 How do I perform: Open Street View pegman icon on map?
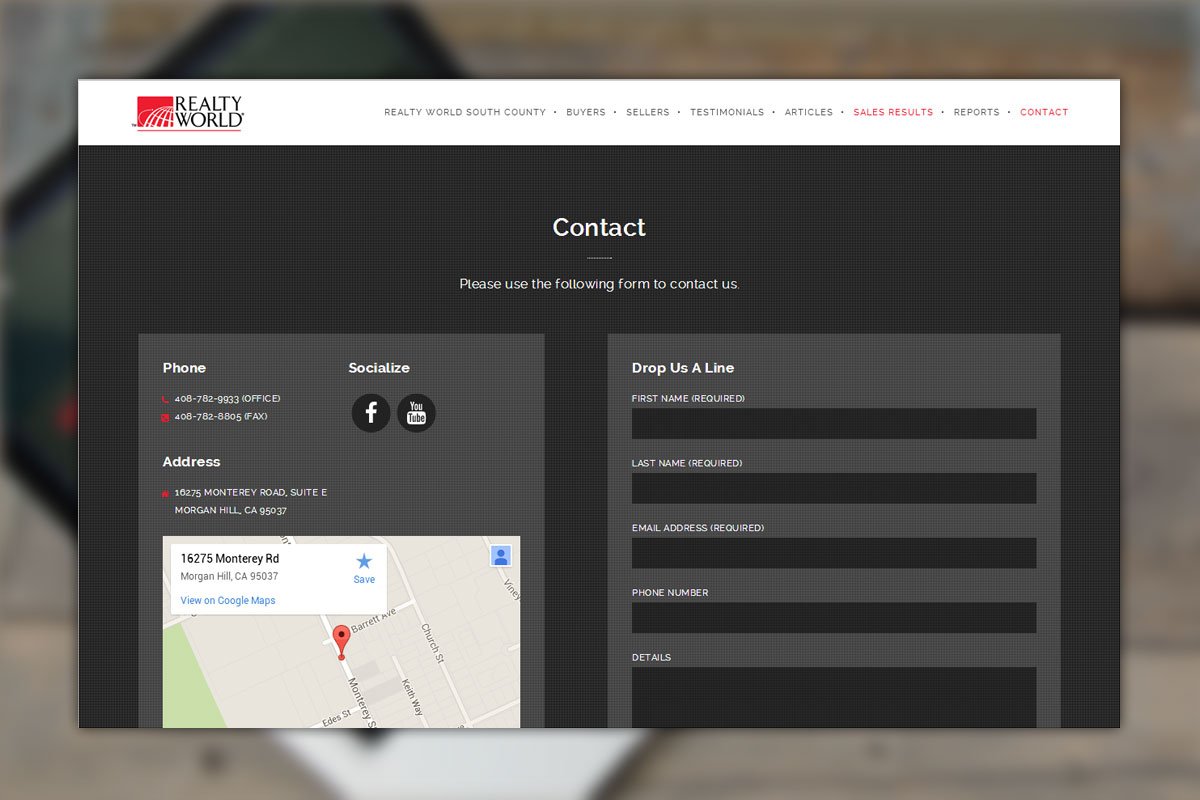(501, 556)
